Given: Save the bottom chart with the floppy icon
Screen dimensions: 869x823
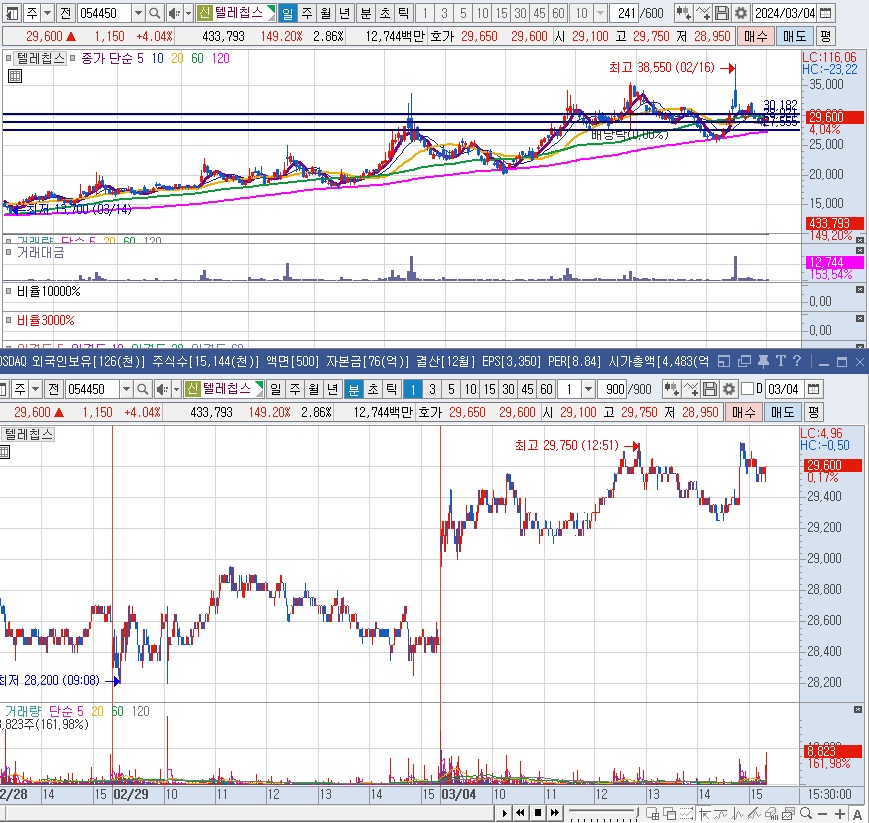Looking at the screenshot, I should [x=709, y=389].
